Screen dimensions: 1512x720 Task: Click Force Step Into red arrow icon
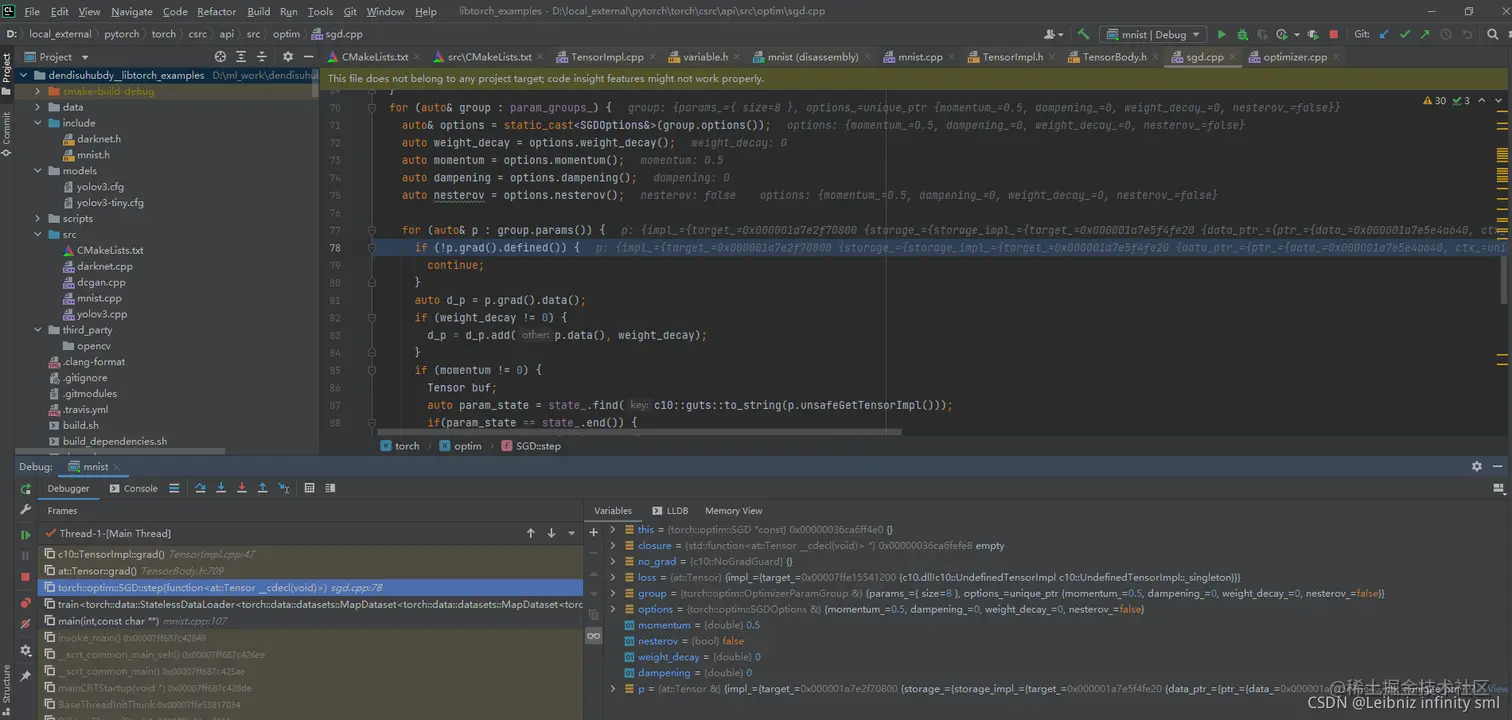tap(241, 488)
